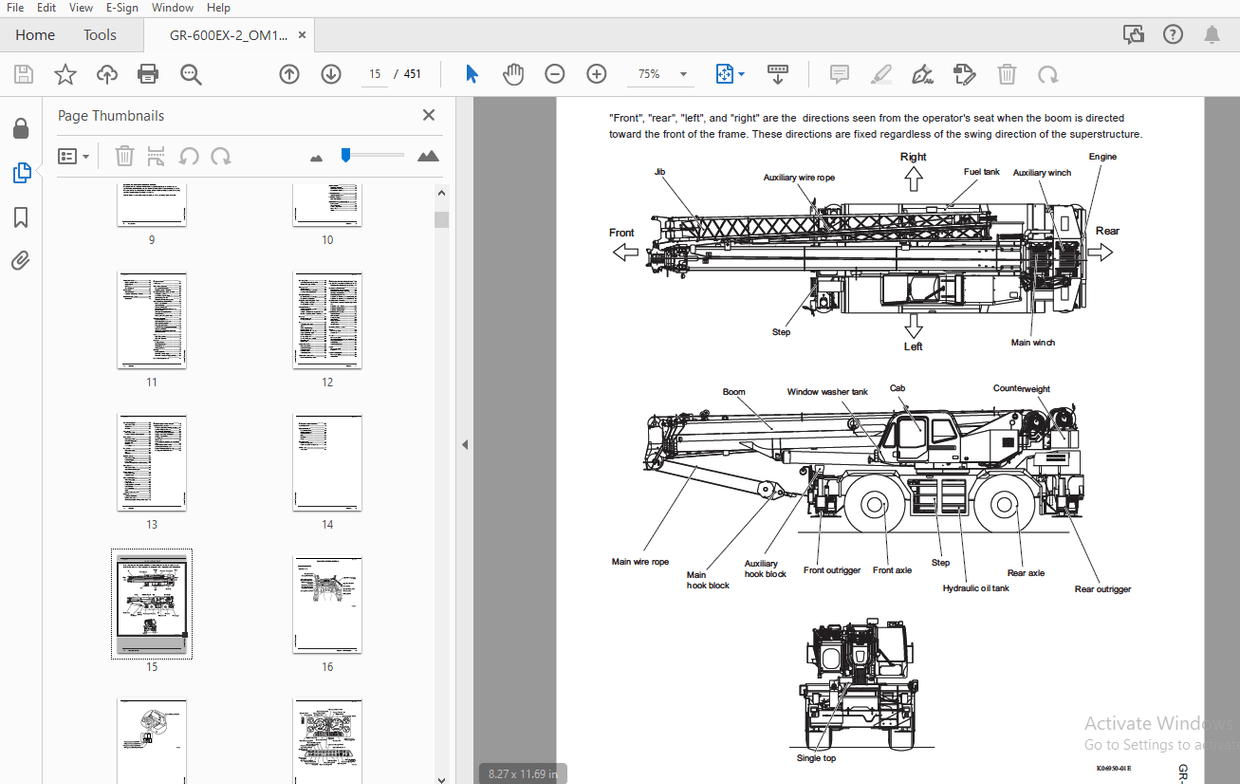
Task: Select the Bookmarks icon in sidebar
Action: pyautogui.click(x=22, y=217)
